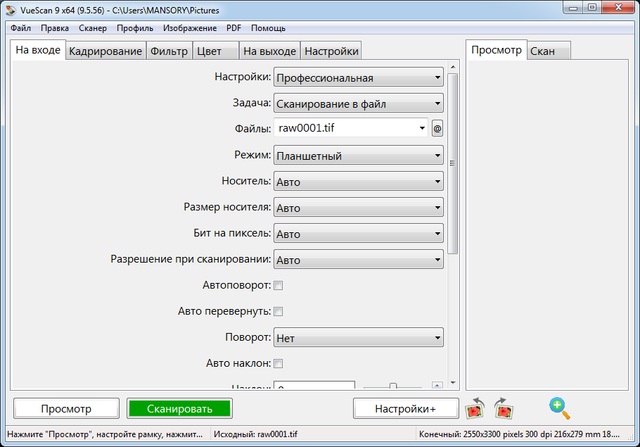
Task: Open the Поворот dropdown set to Нет
Action: coord(358,338)
